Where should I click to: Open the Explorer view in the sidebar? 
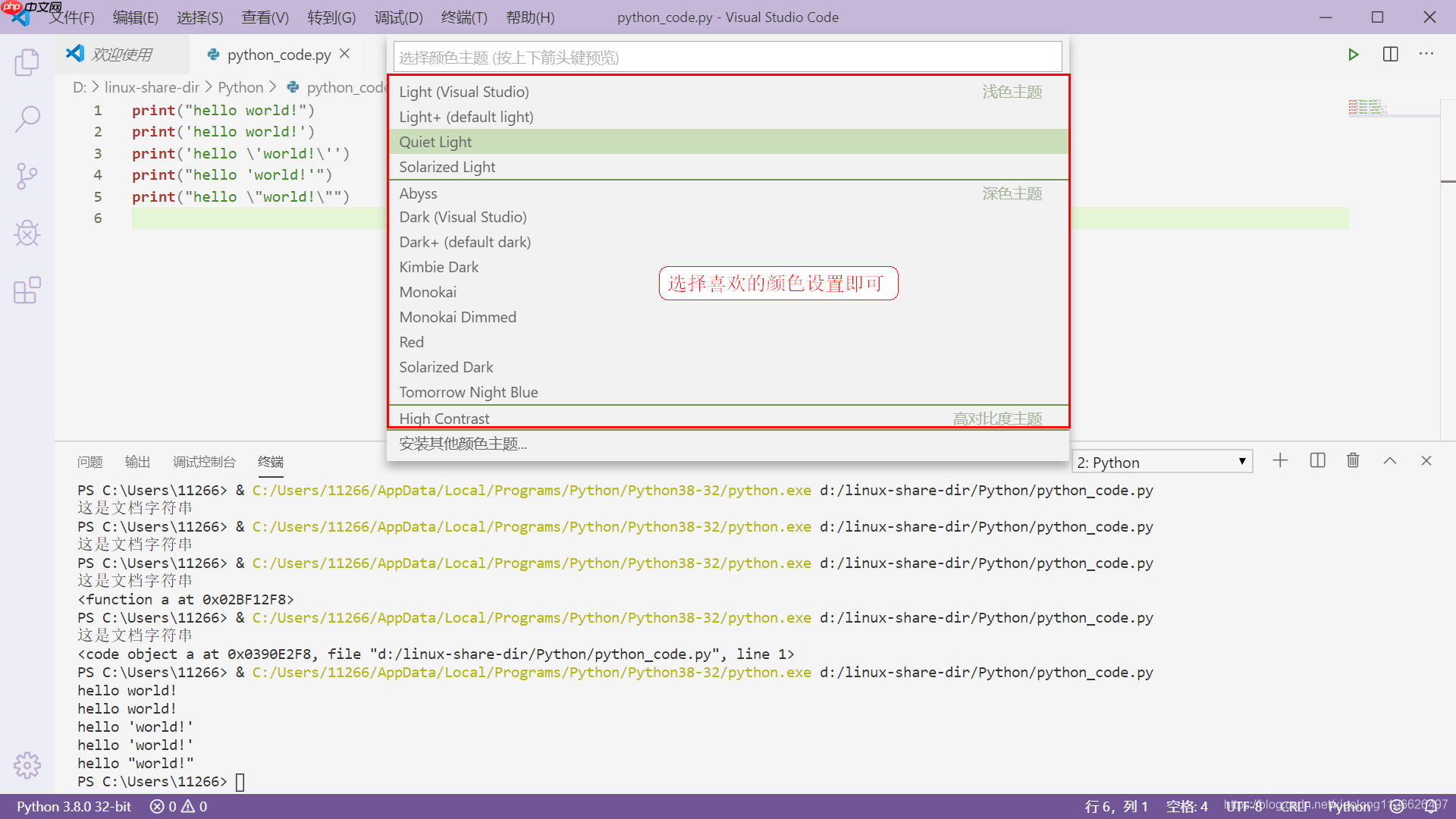27,62
